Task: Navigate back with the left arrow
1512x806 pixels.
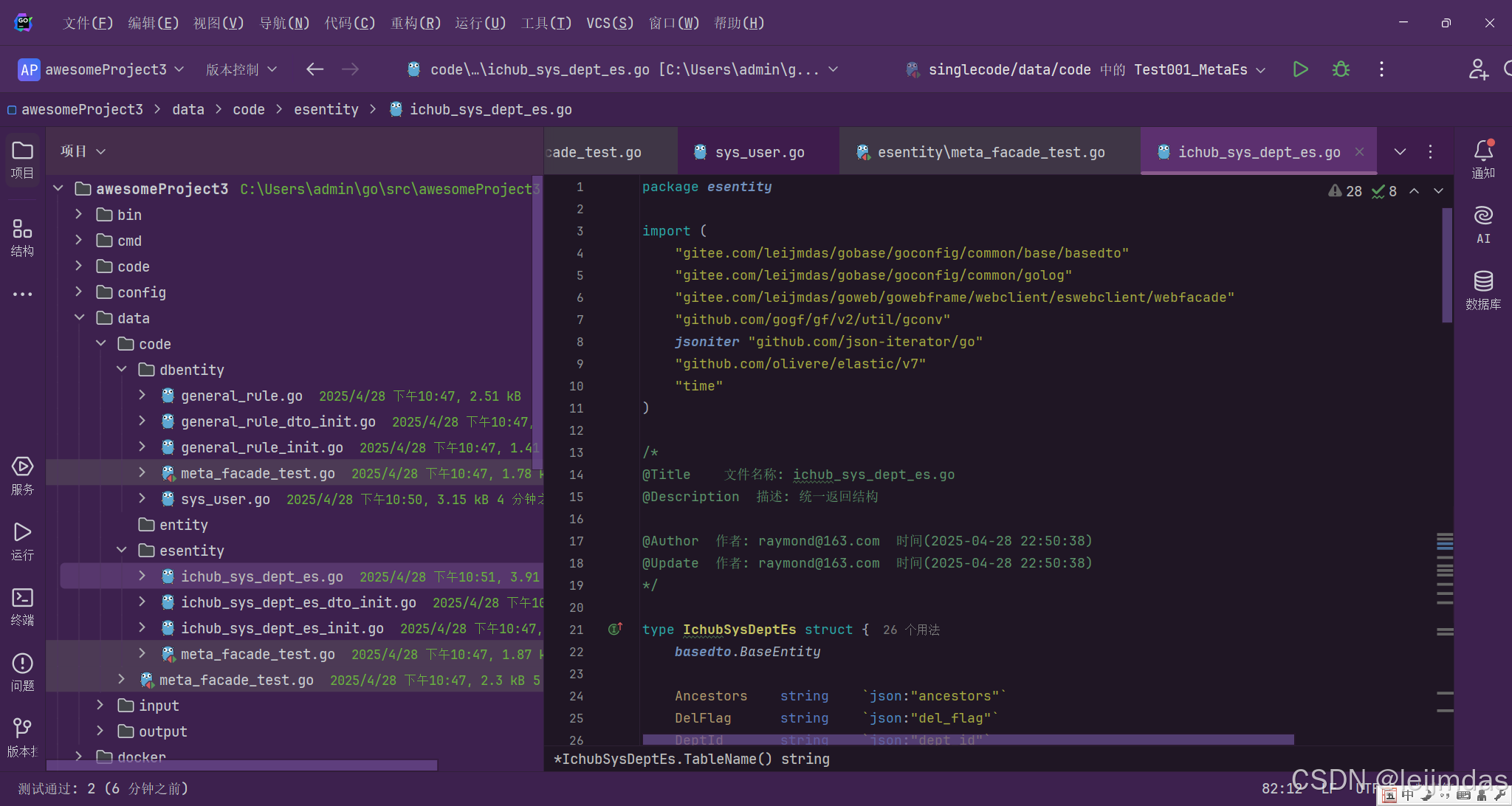Action: pyautogui.click(x=315, y=69)
